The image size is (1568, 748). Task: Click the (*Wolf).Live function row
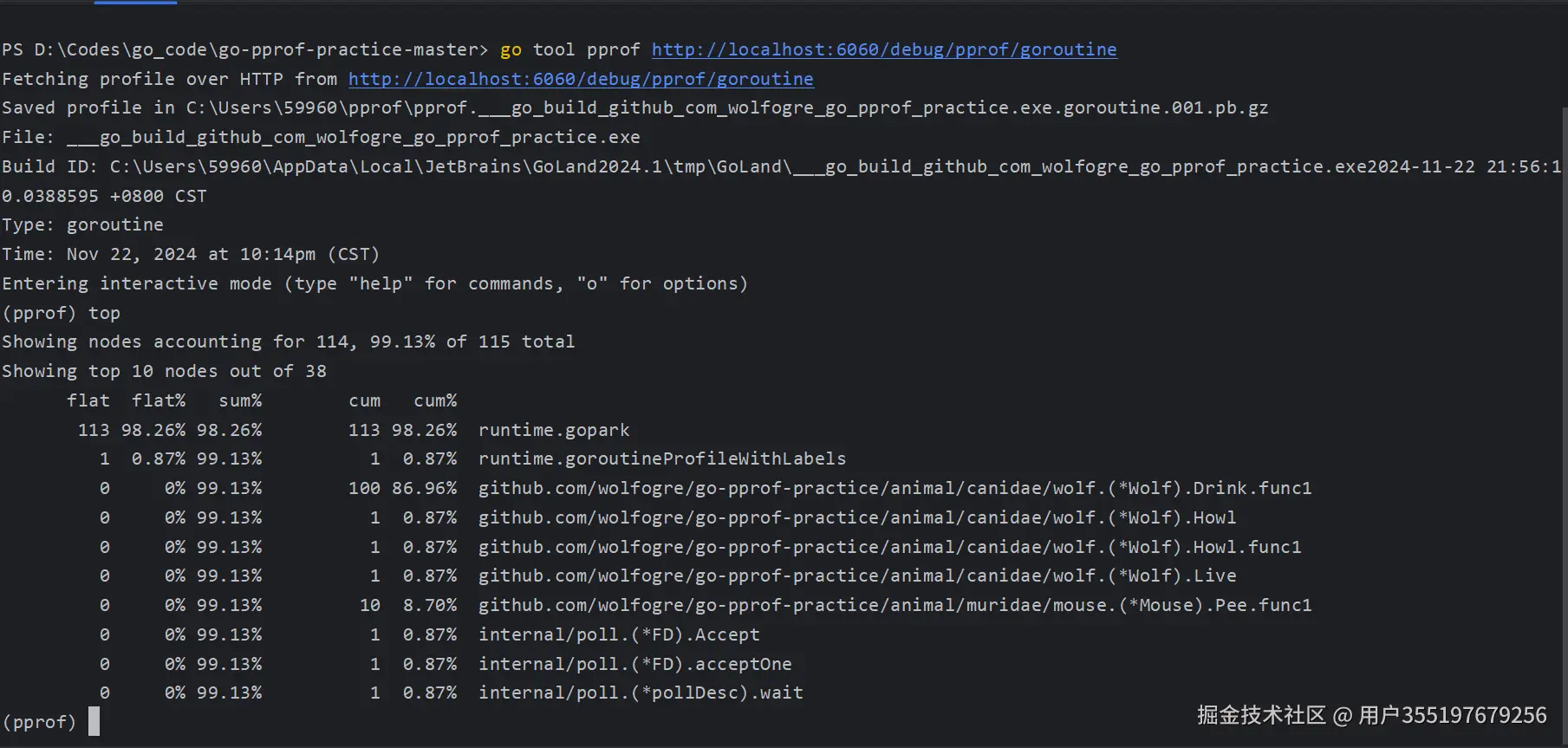[x=856, y=576]
